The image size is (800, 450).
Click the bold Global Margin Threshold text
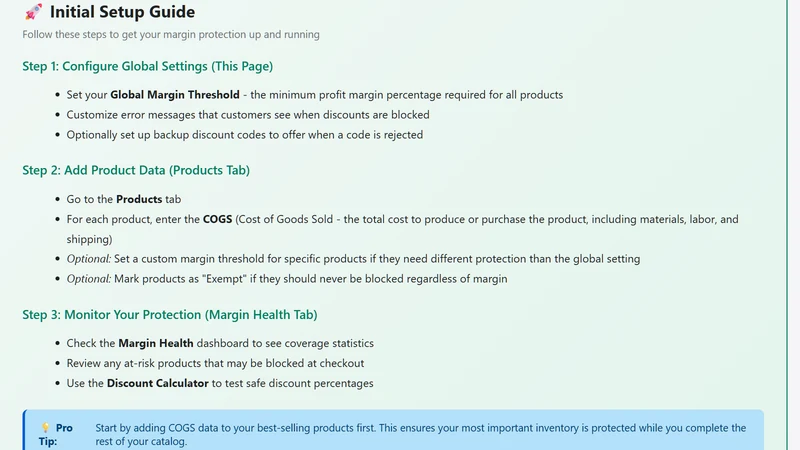(x=175, y=95)
